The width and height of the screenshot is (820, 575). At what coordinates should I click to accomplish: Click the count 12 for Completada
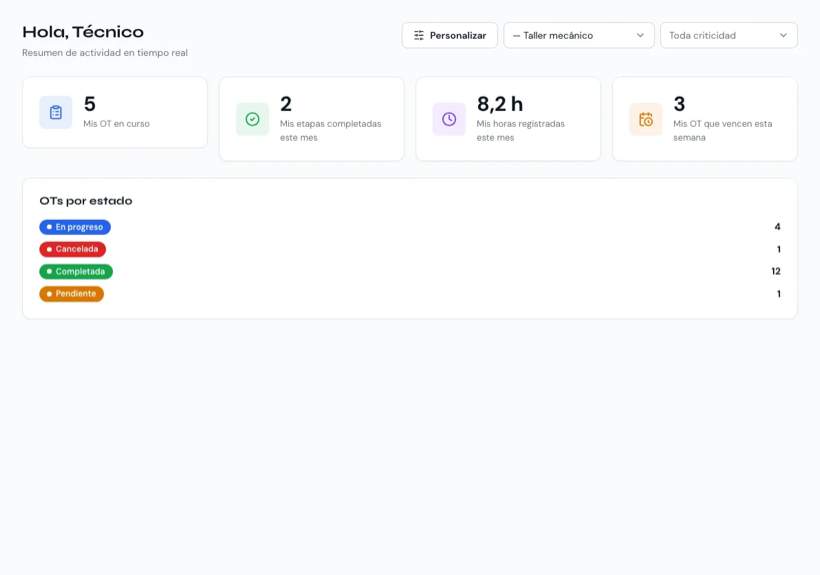pos(776,271)
